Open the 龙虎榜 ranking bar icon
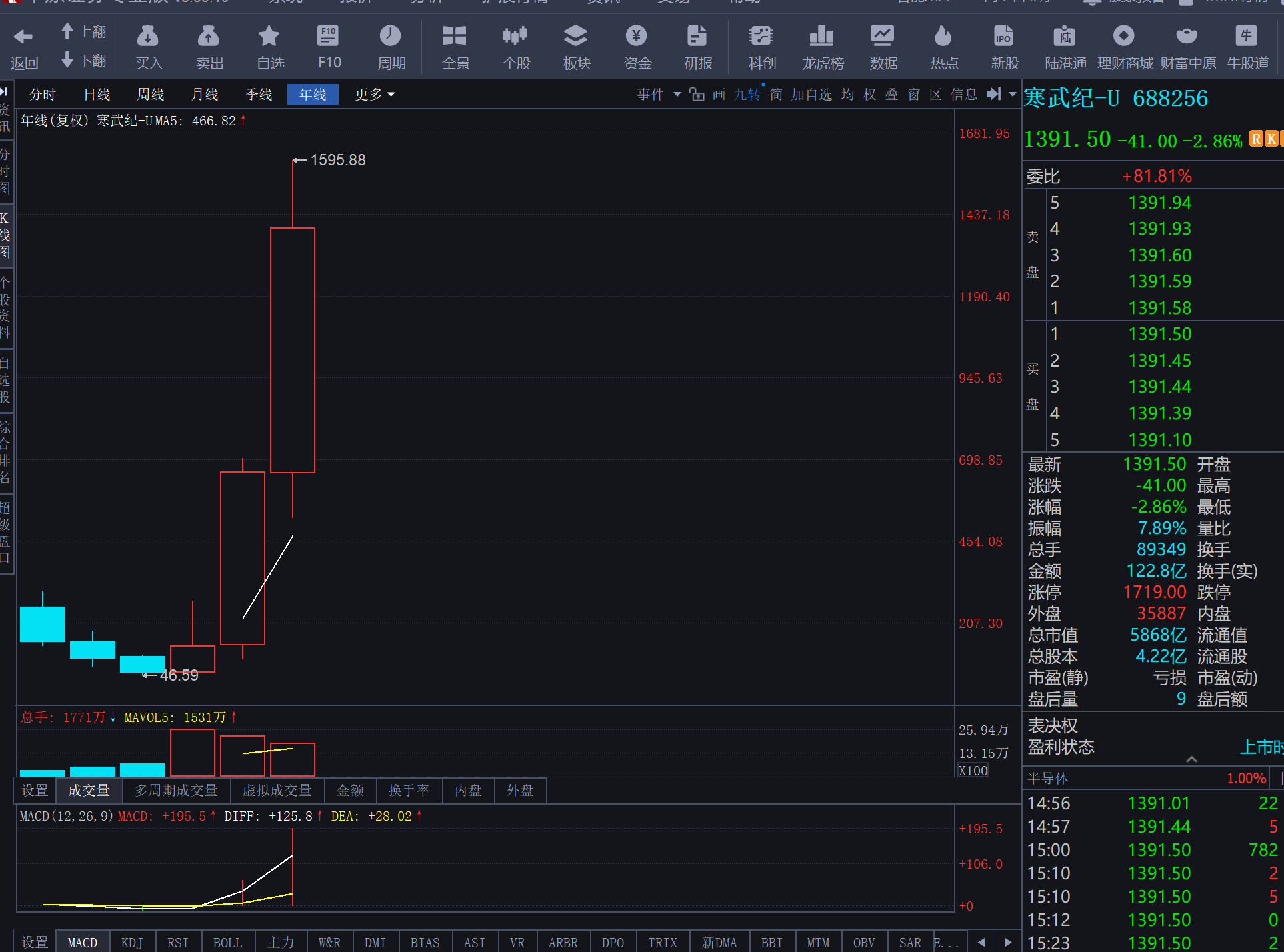 click(x=822, y=37)
